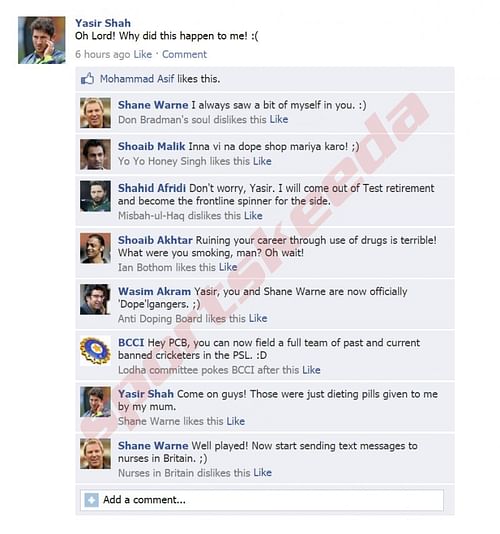This screenshot has width=500, height=534.
Task: Open the BCCI logo avatar
Action: tap(95, 351)
